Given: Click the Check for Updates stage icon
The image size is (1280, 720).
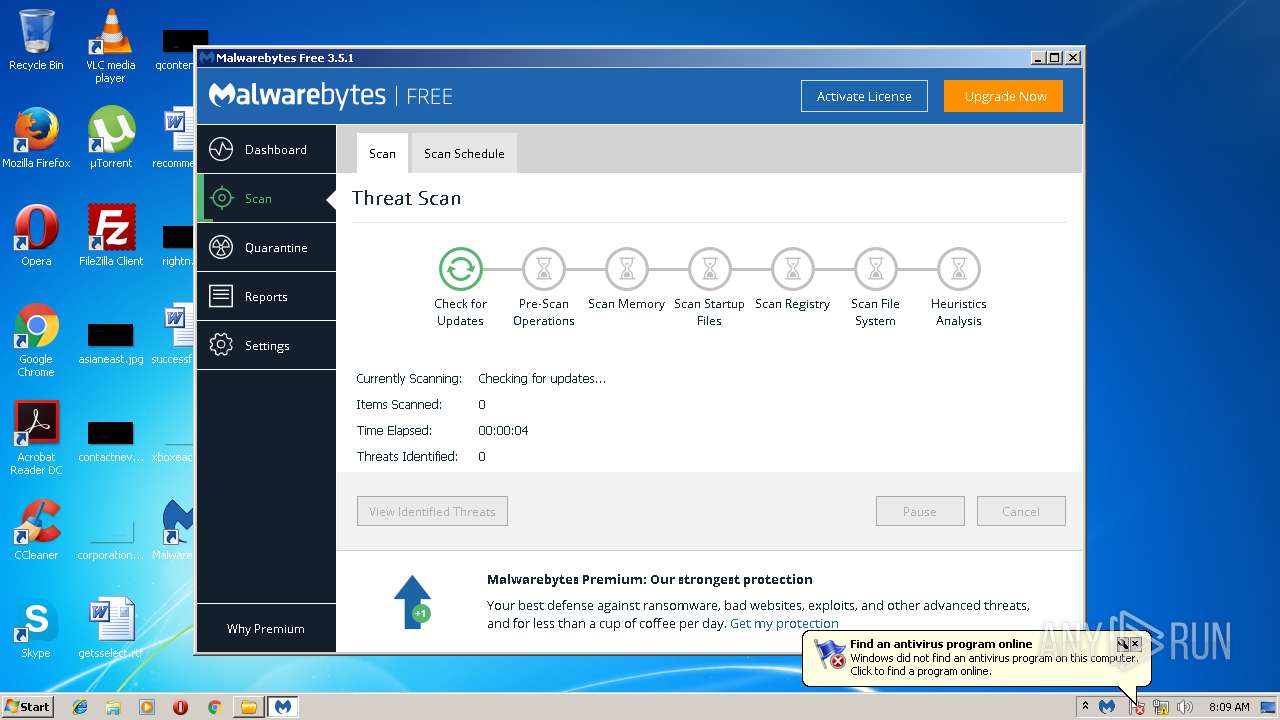Looking at the screenshot, I should coord(461,269).
